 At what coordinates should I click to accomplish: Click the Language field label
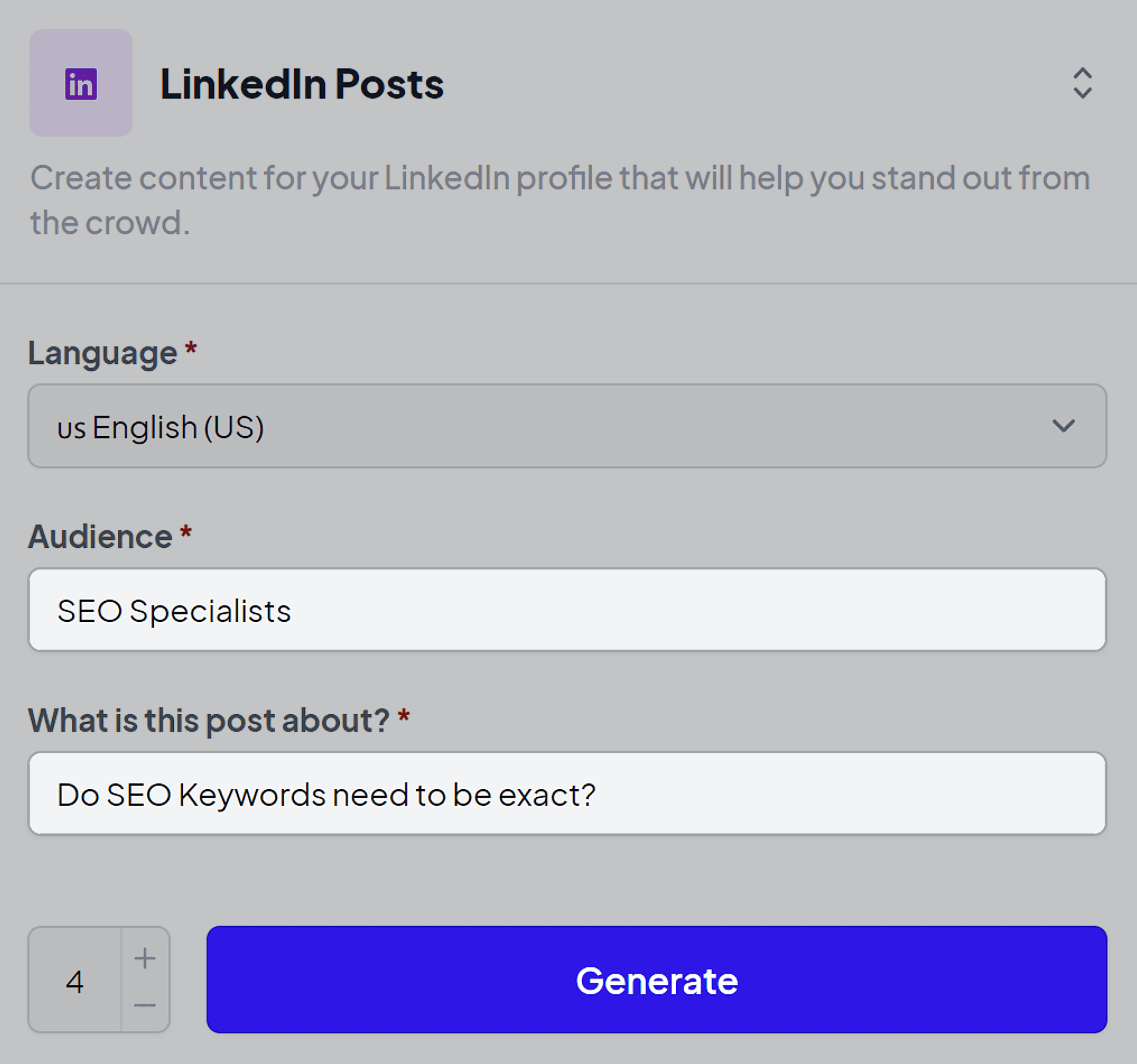102,353
